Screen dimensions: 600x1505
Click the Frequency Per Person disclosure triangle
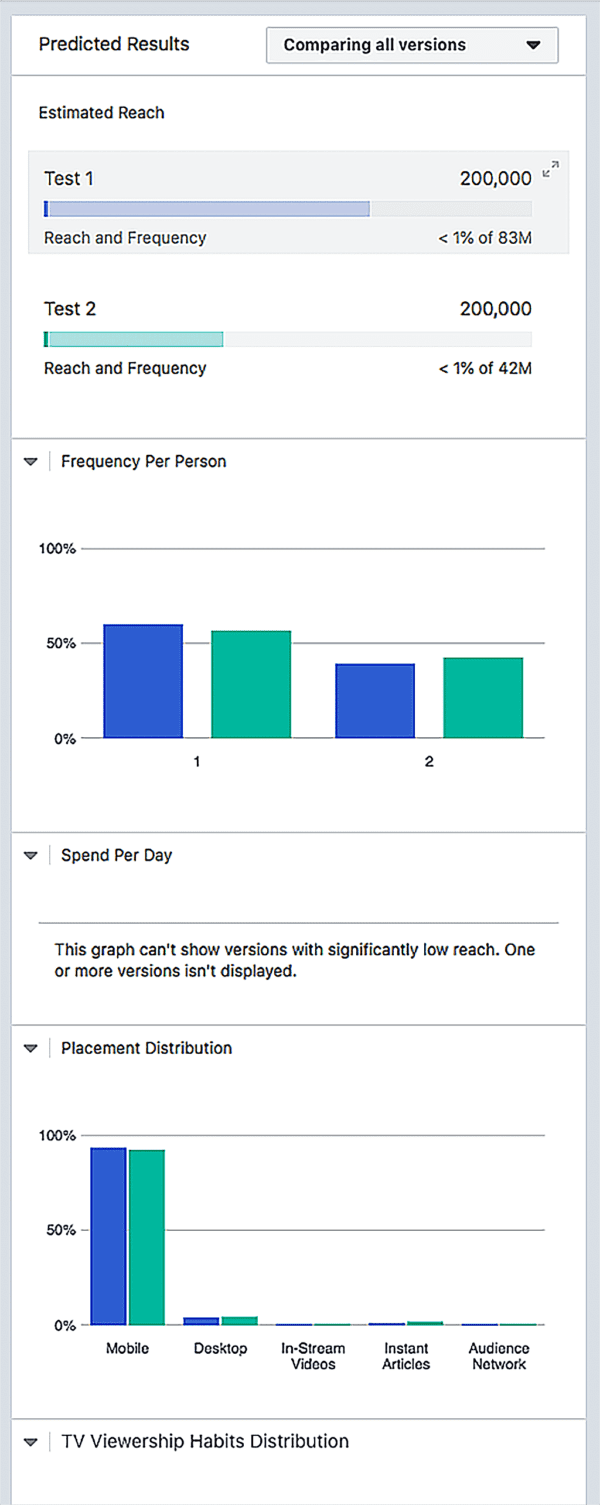[30, 461]
